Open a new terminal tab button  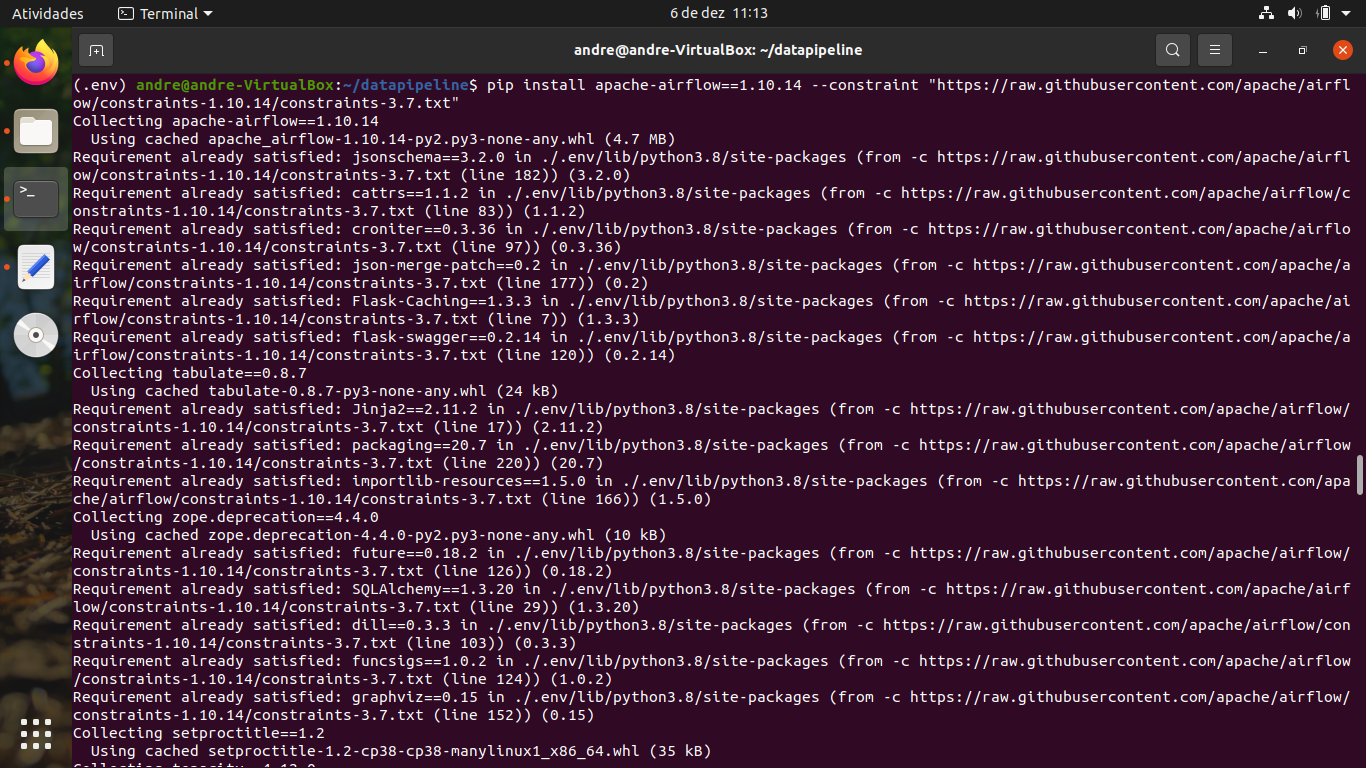(96, 50)
